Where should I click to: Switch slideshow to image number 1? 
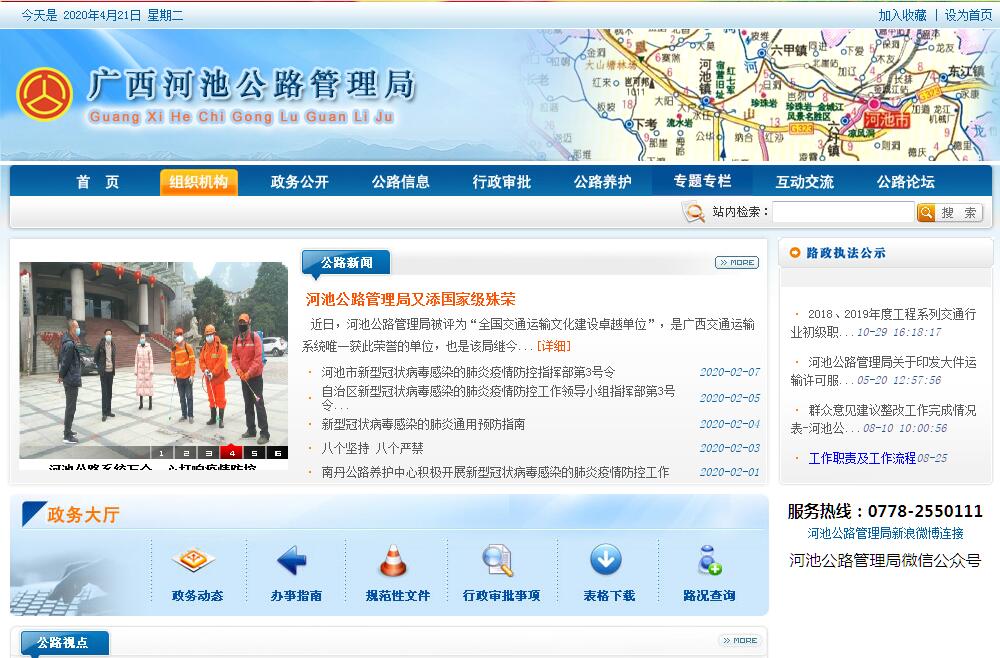(x=160, y=452)
